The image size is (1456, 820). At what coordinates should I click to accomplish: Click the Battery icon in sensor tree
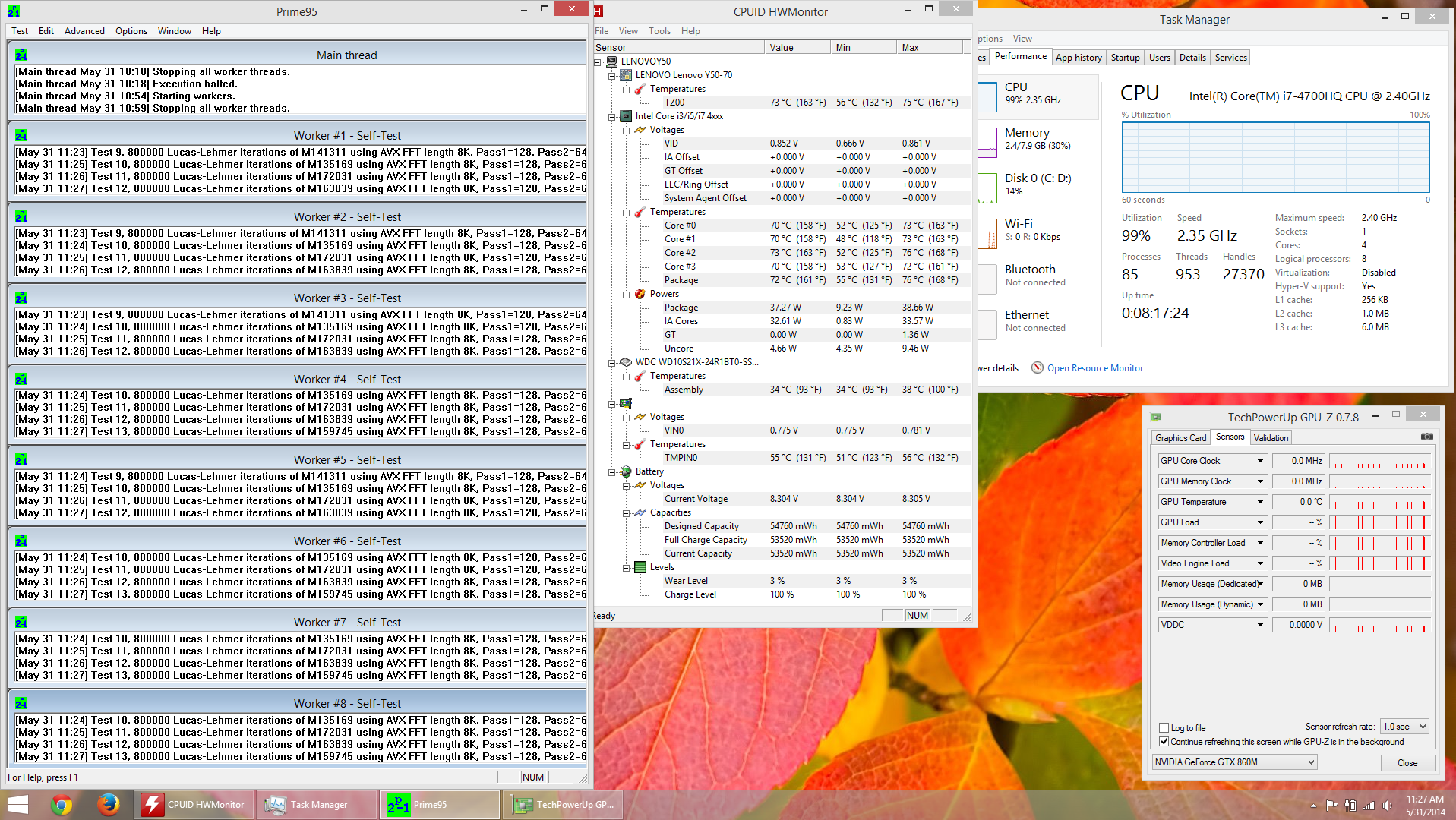(625, 471)
